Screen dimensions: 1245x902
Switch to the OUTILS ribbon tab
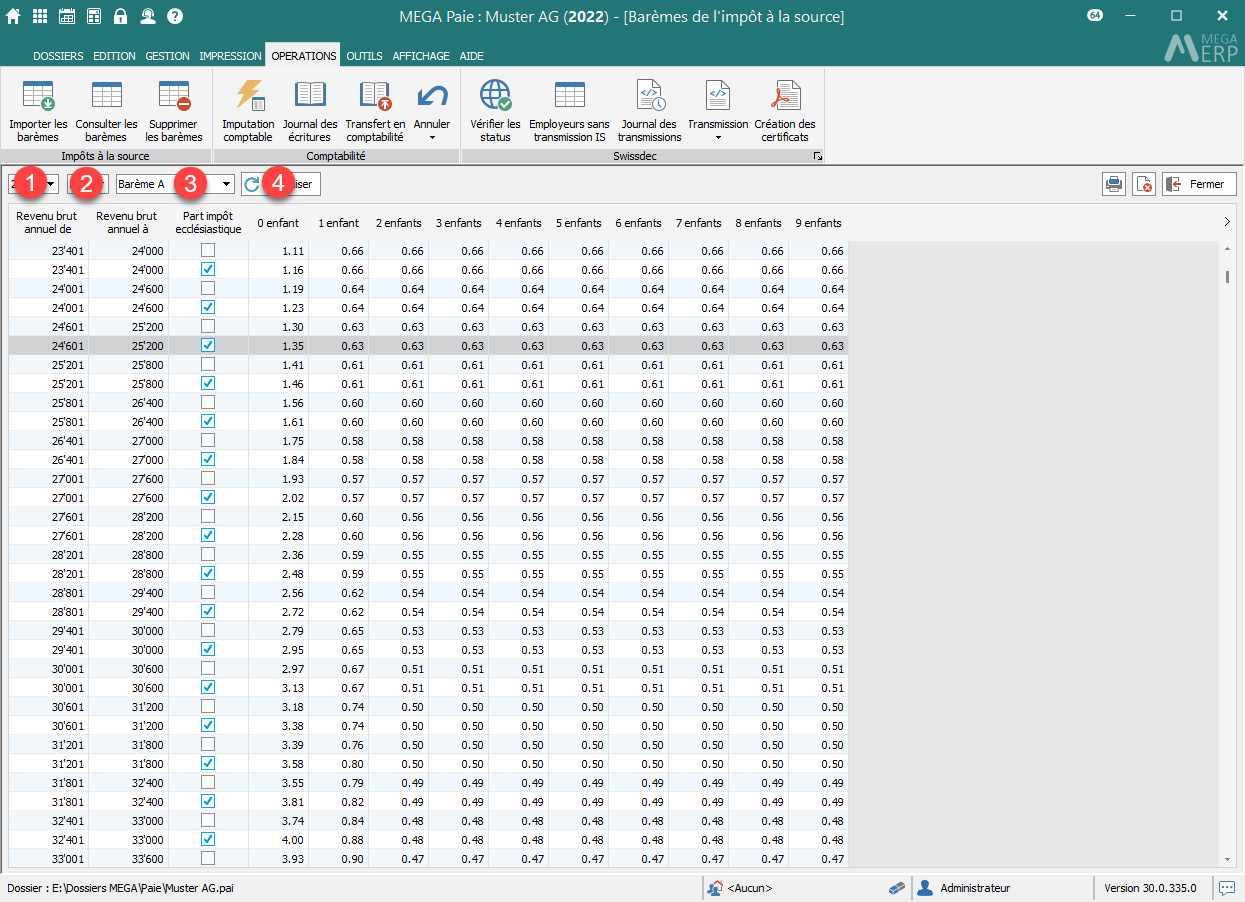tap(364, 56)
